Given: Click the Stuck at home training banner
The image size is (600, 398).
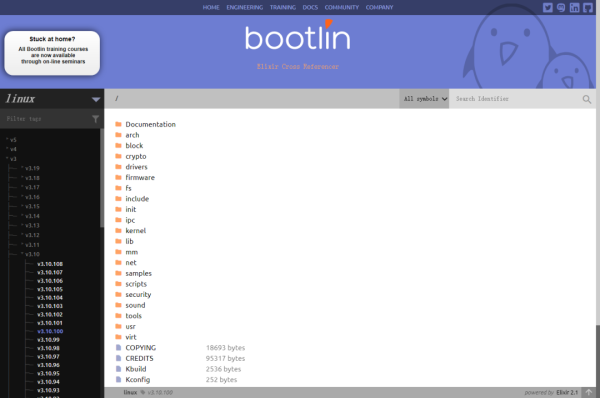Looking at the screenshot, I should click(x=52, y=53).
